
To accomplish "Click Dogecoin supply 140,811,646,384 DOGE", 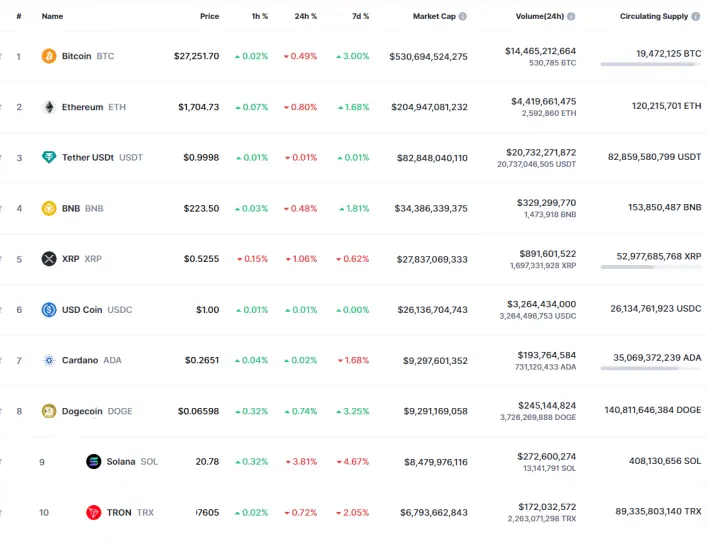I will click(x=653, y=410).
